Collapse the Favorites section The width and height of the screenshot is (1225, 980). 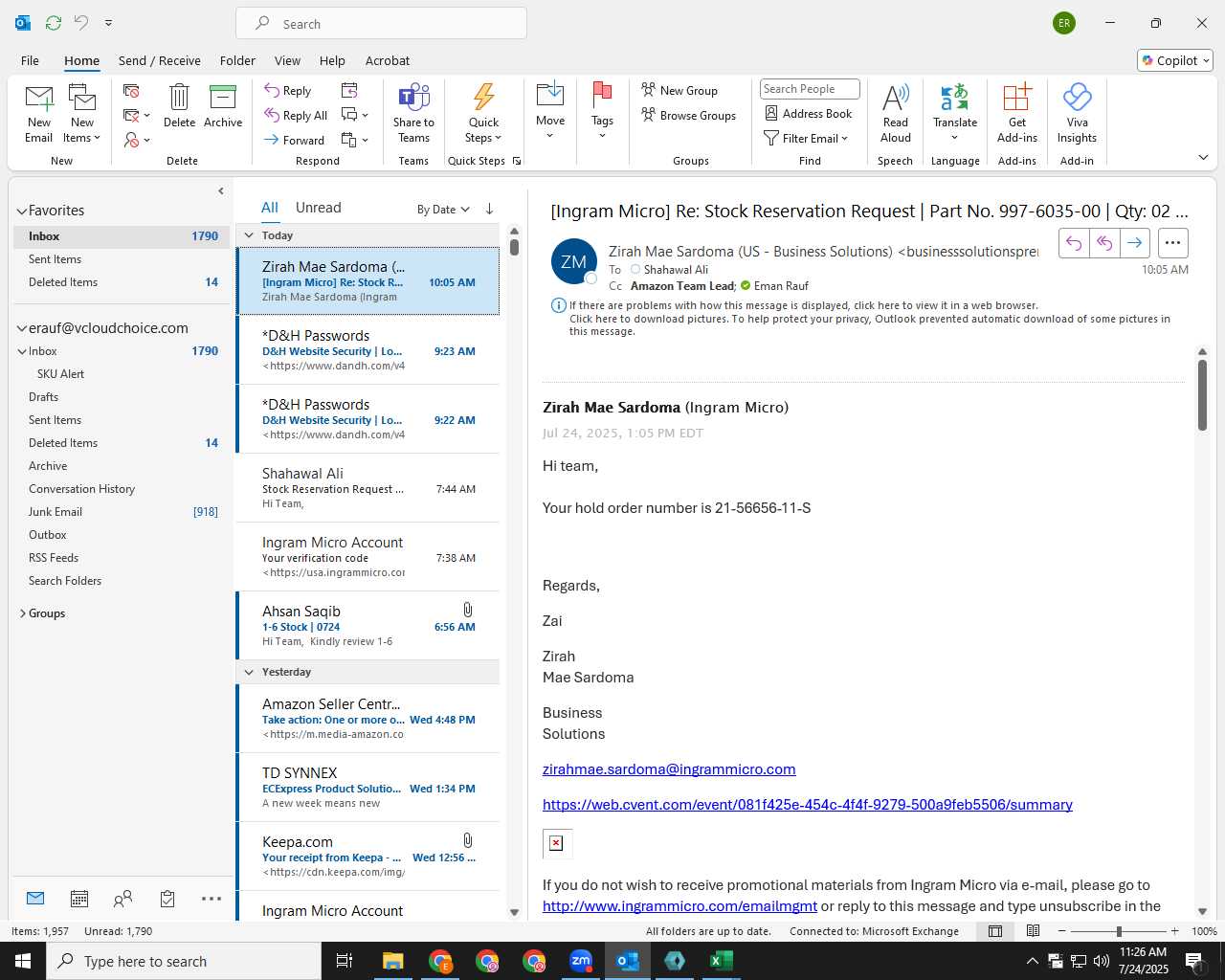pyautogui.click(x=21, y=211)
